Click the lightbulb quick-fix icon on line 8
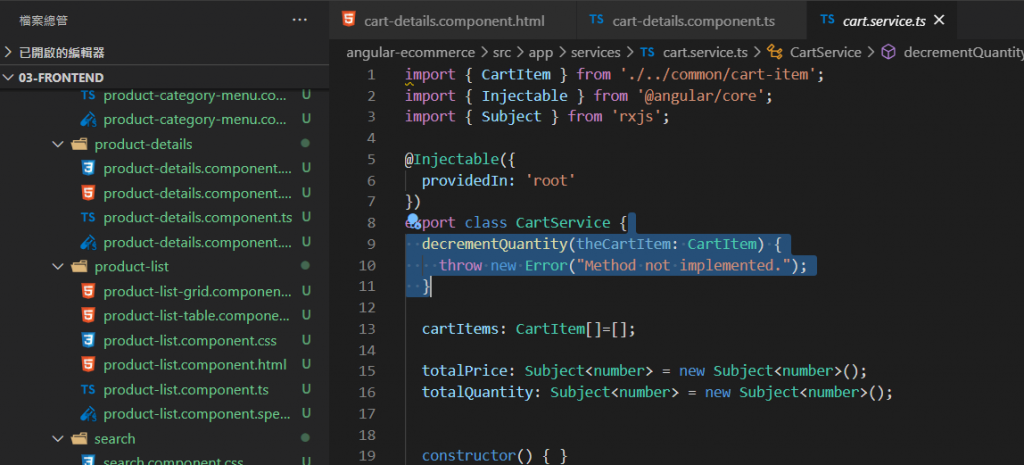 (413, 221)
